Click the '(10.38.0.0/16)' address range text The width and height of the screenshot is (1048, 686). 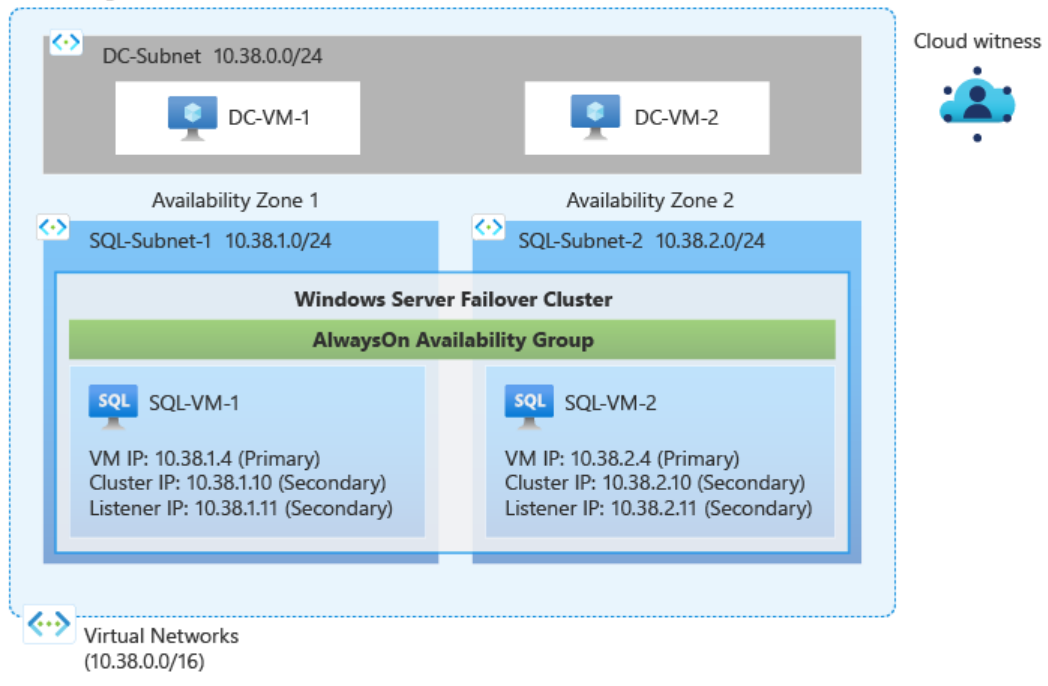[144, 661]
